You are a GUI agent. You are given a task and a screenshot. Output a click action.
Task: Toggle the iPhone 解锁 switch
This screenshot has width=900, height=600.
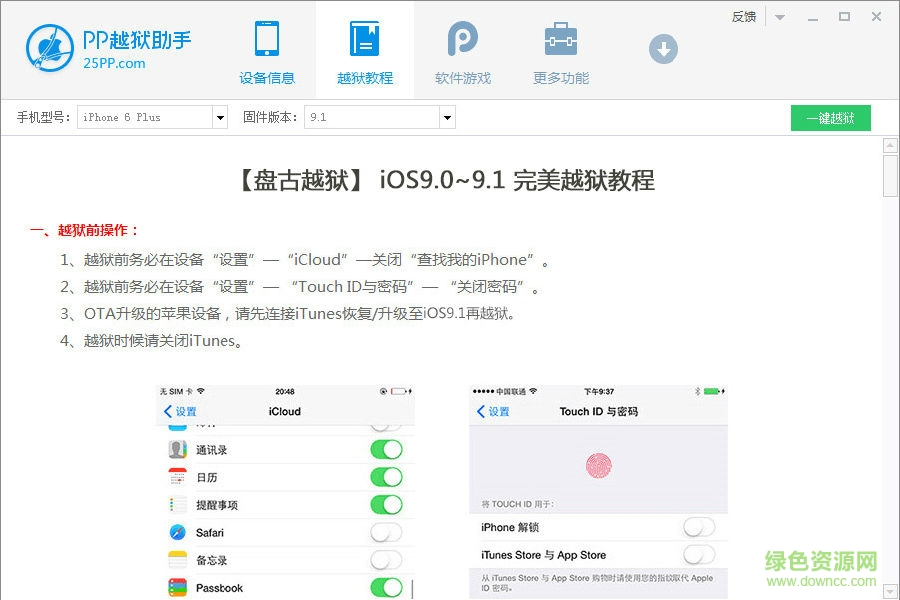699,527
